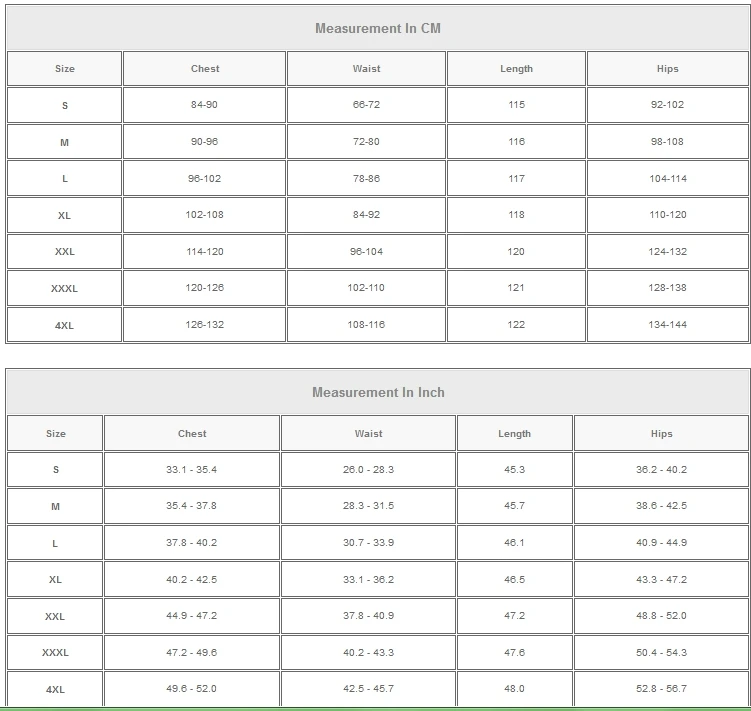
Task: Click the 42.5 - 45.7 waist cell
Action: tap(368, 689)
